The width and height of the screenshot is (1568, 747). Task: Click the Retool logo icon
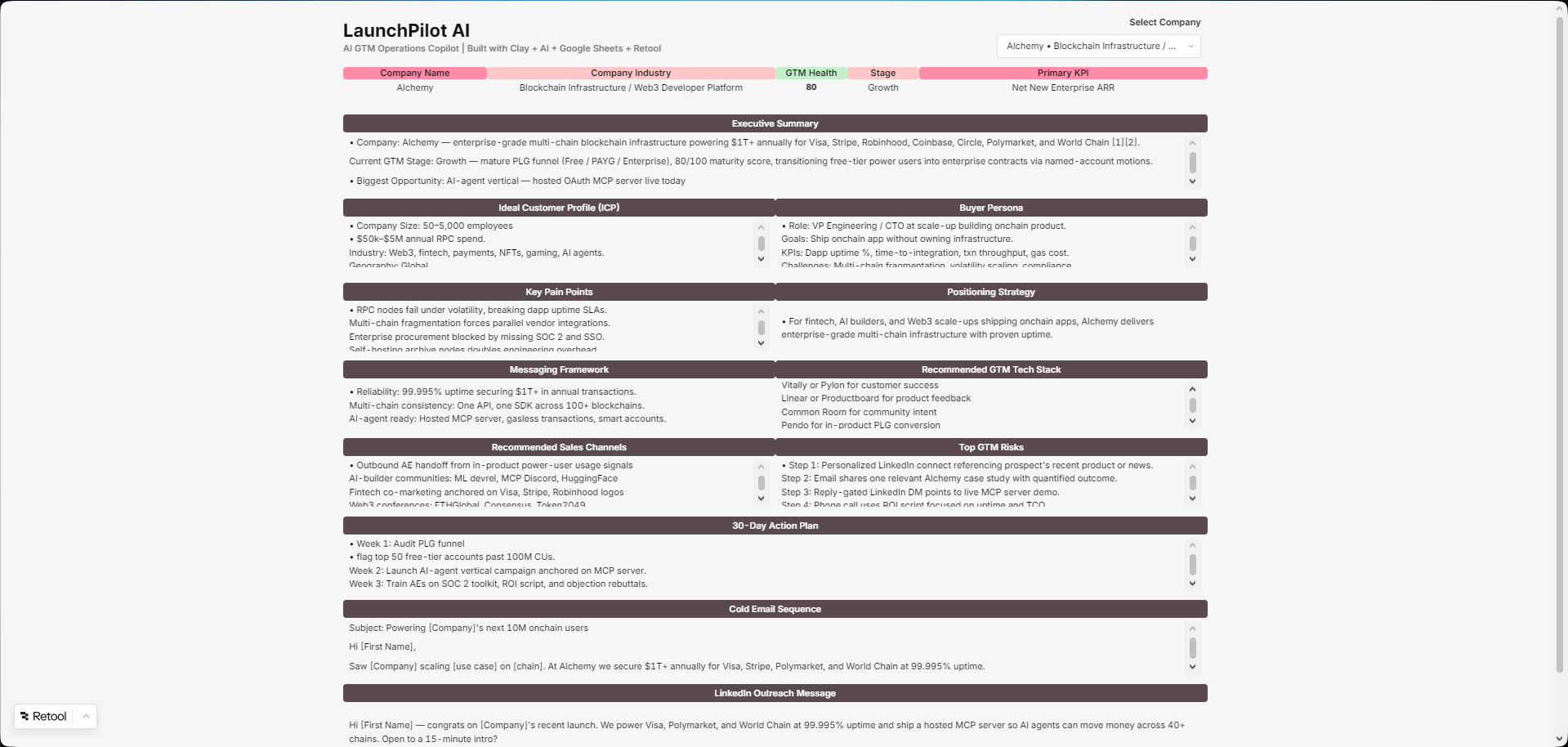[x=25, y=717]
